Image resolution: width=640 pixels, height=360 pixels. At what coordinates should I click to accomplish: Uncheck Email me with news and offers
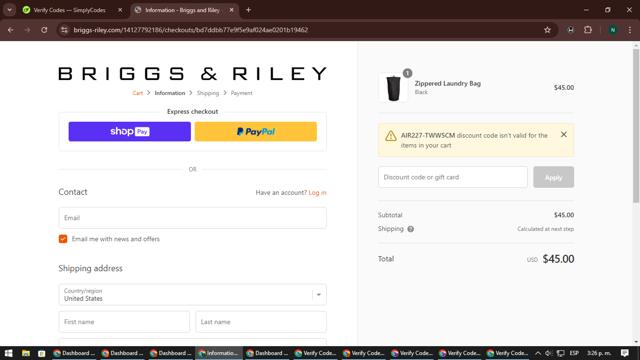coord(63,239)
